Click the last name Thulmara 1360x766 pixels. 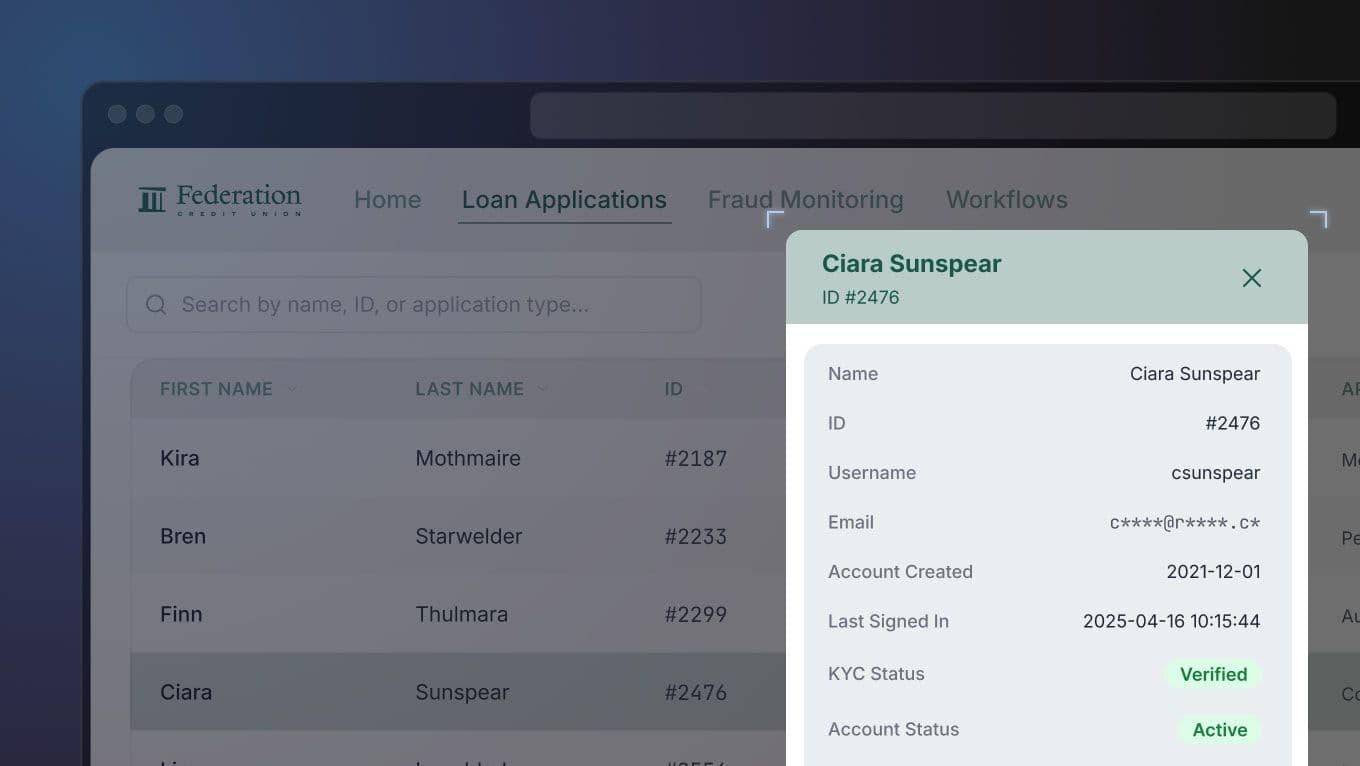[x=462, y=614]
